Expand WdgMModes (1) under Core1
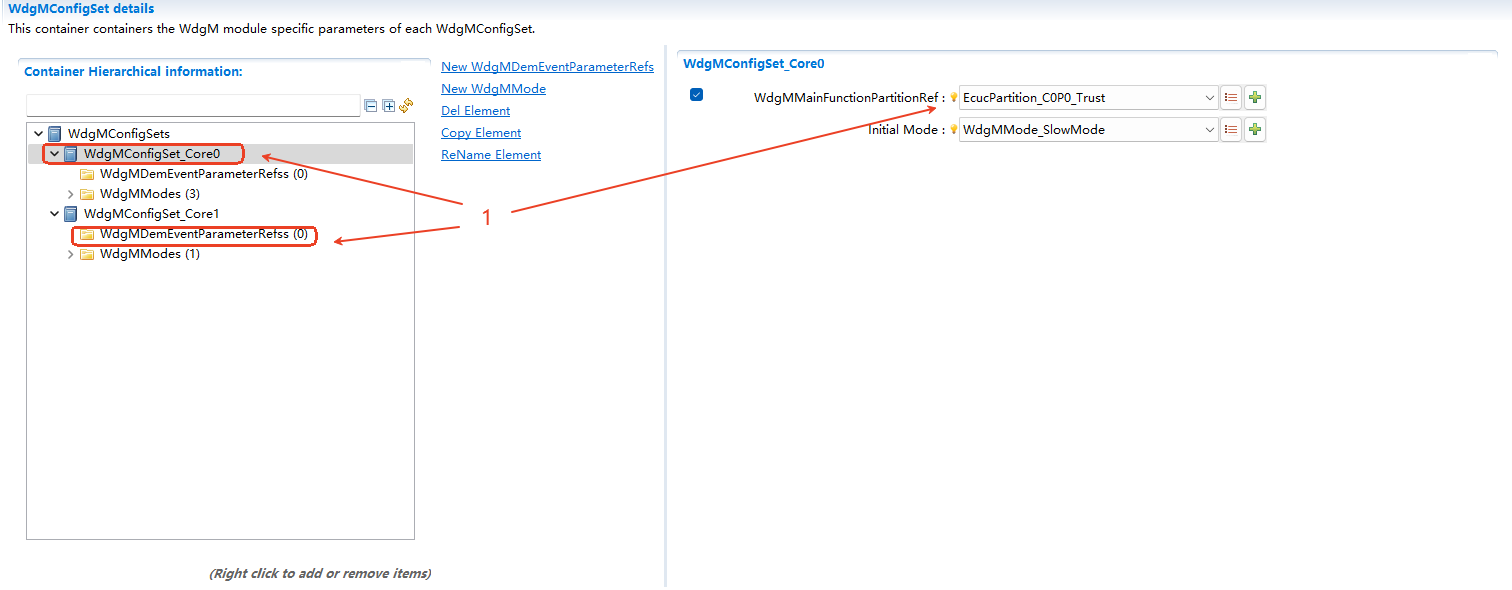 click(x=70, y=254)
